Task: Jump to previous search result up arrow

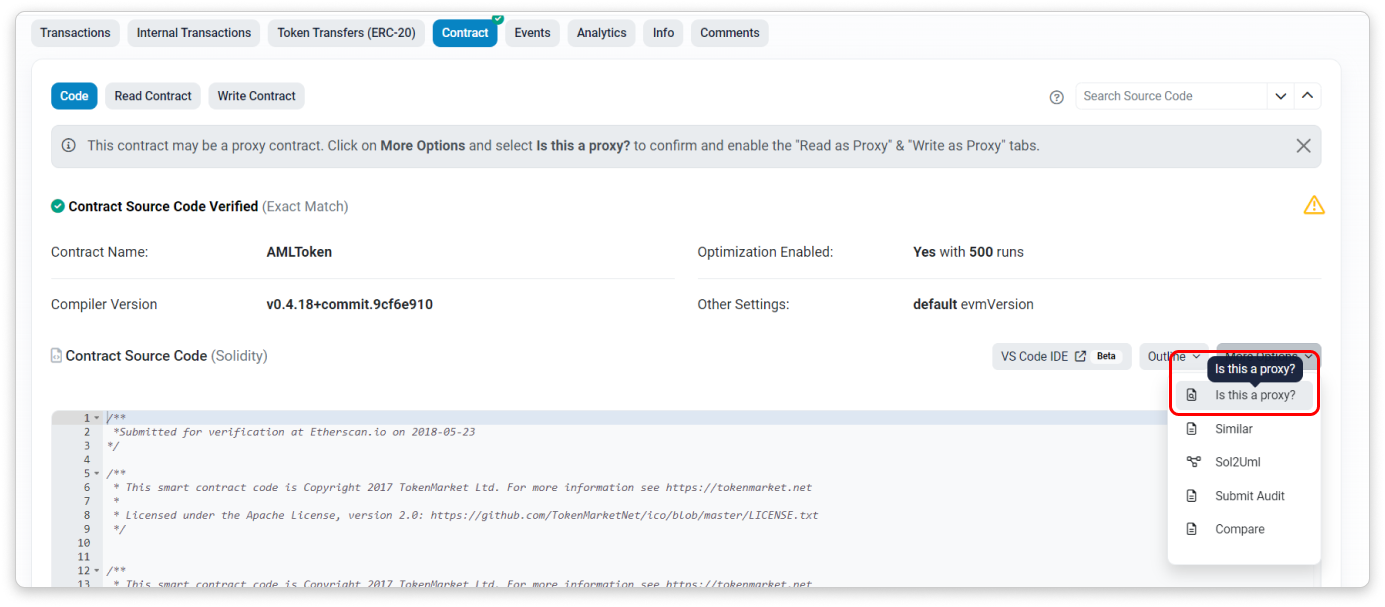Action: pos(1307,96)
